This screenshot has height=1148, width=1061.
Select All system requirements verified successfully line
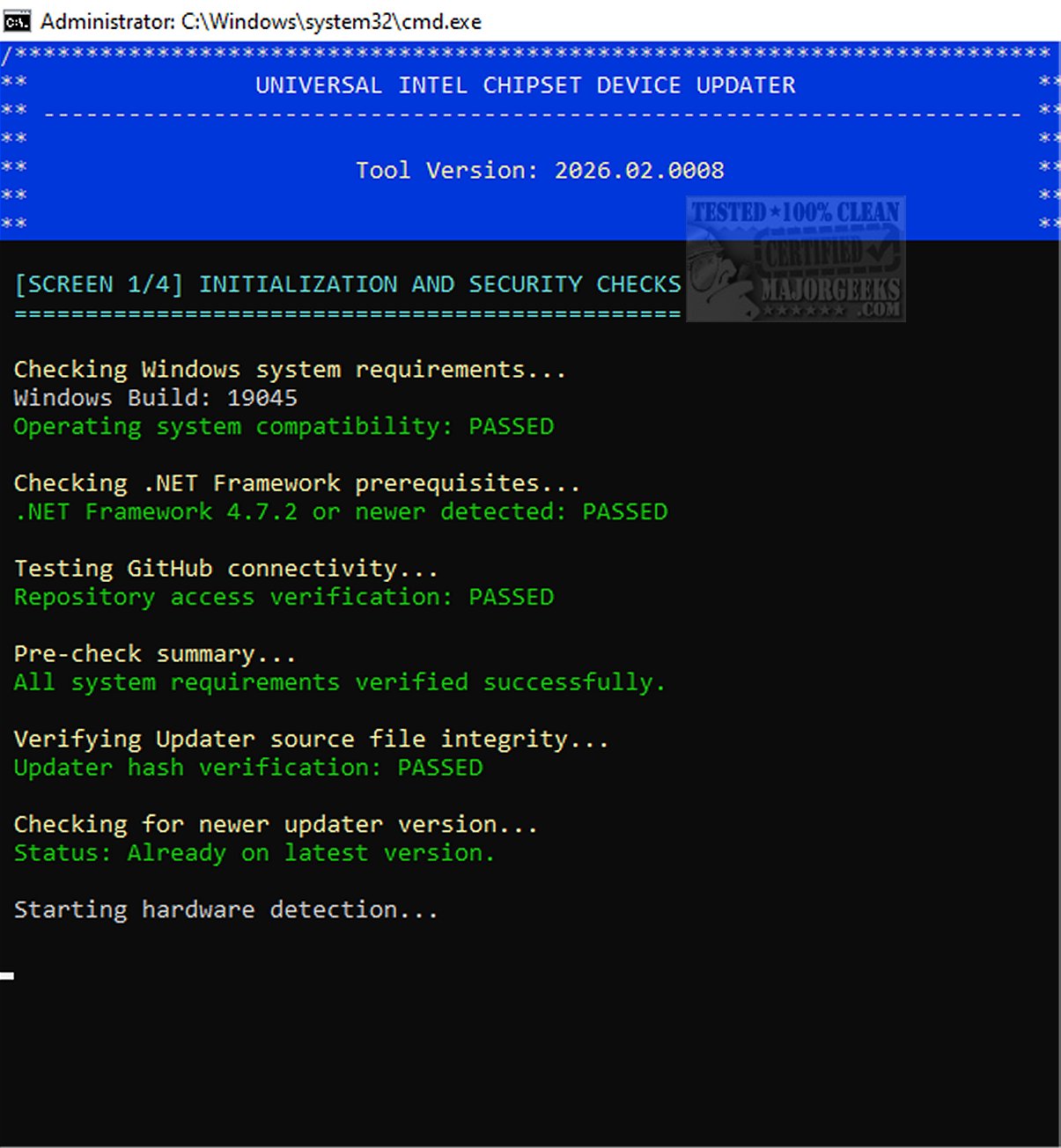(340, 682)
